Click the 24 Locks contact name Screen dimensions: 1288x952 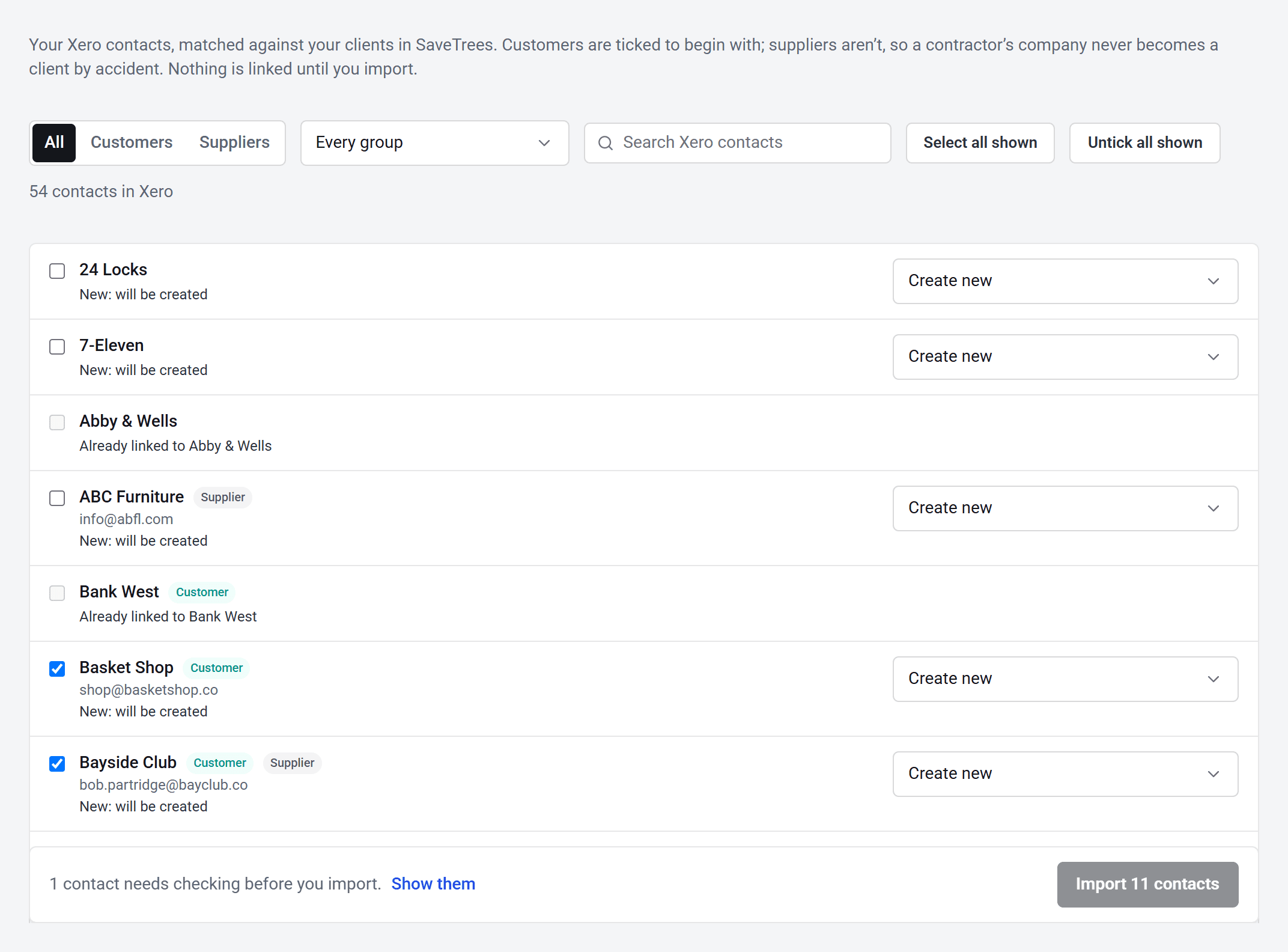[x=113, y=270]
